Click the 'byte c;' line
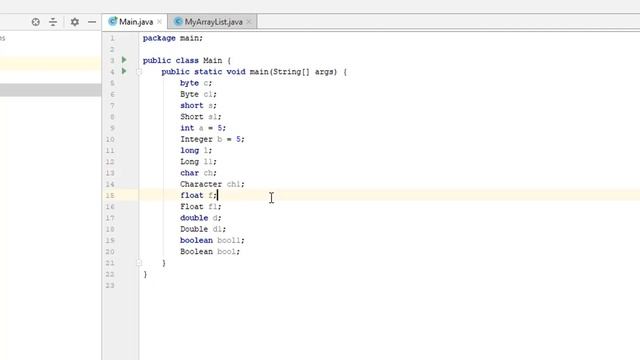Viewport: 640px width, 360px height. [196, 83]
